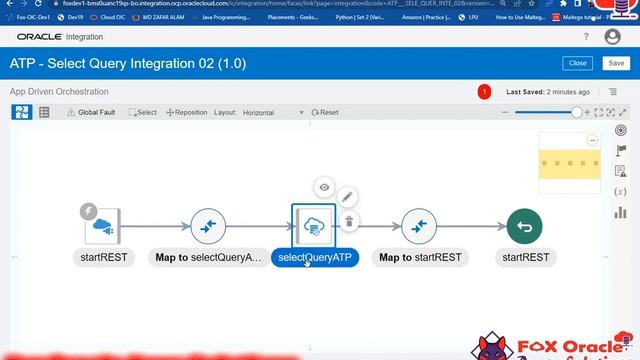Viewport: 640px width, 360px height.
Task: Select Map to selectQueryA mapper node
Action: click(208, 226)
